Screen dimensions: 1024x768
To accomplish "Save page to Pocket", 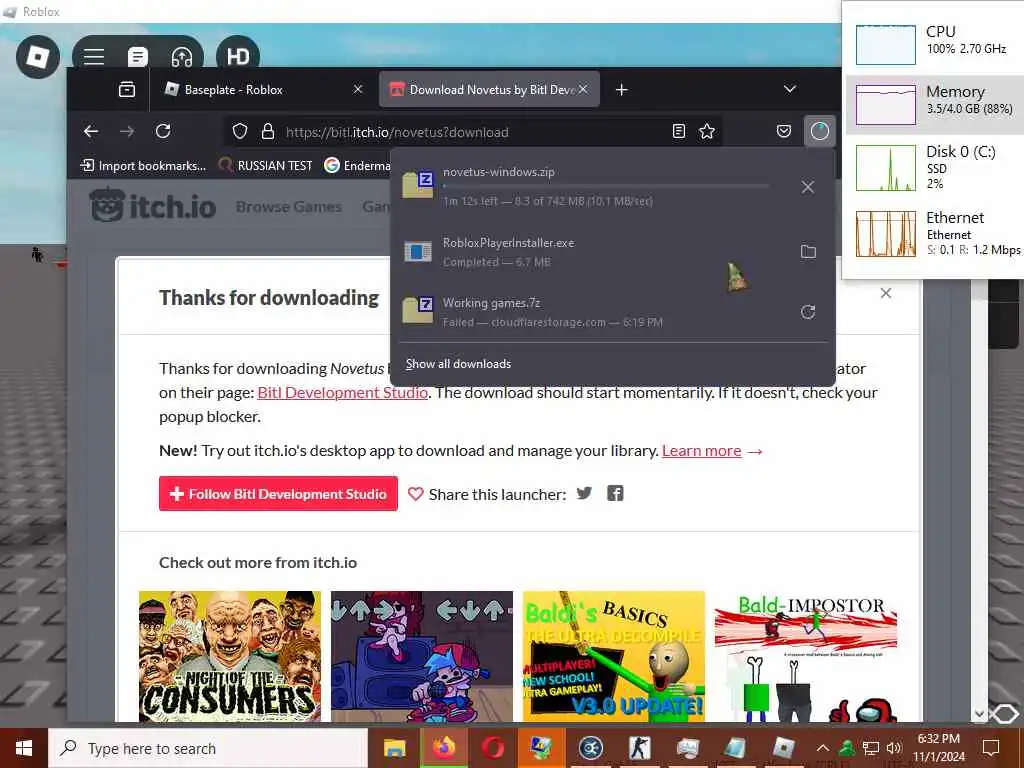I will [x=784, y=131].
